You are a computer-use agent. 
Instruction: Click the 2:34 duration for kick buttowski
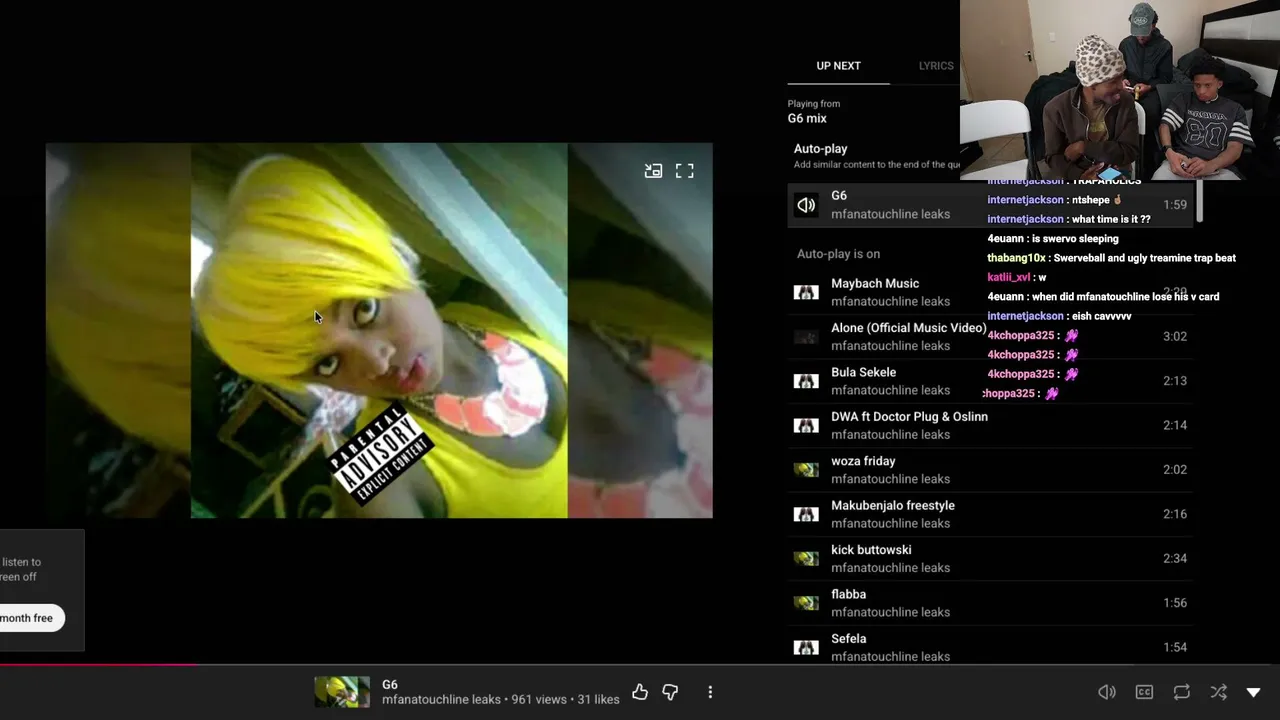pyautogui.click(x=1175, y=559)
